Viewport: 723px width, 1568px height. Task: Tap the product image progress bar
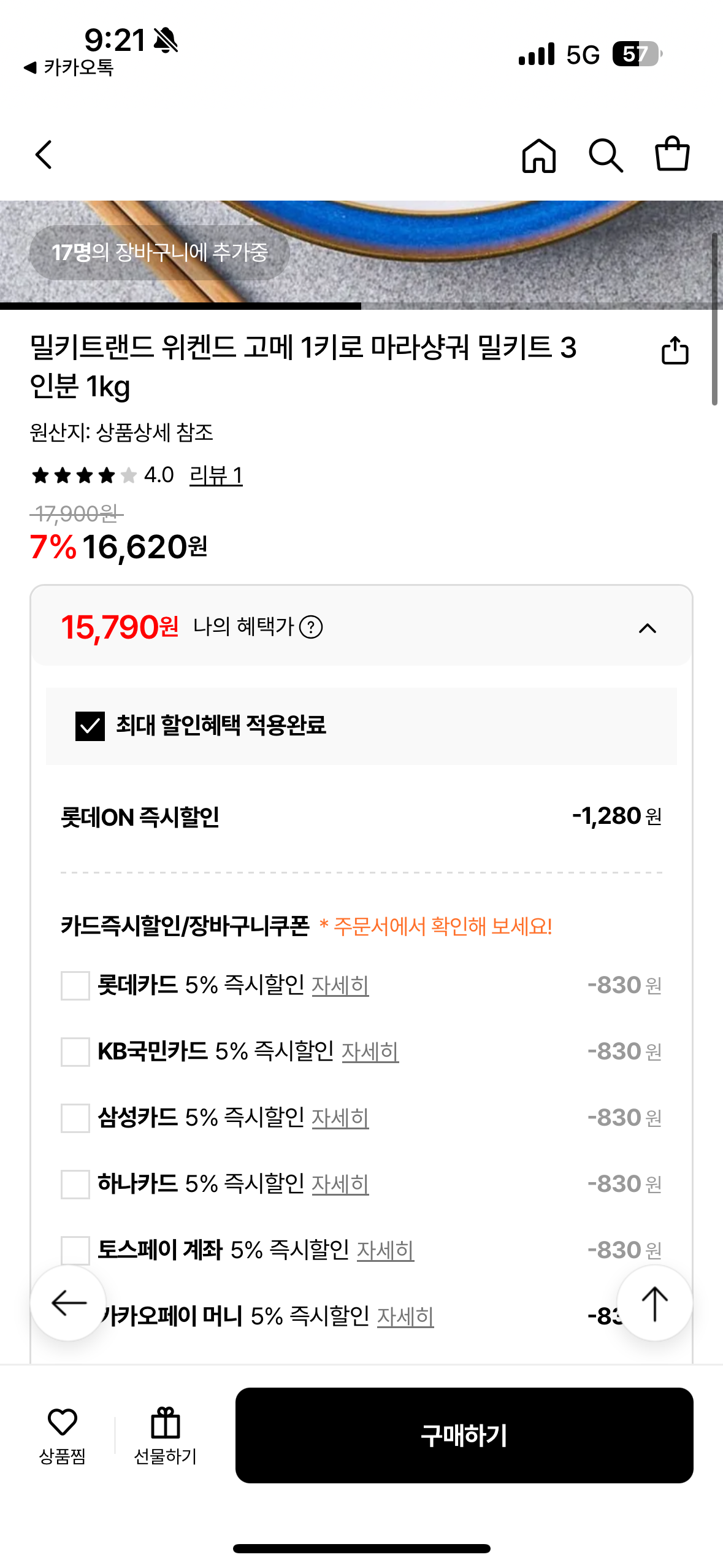pos(361,306)
